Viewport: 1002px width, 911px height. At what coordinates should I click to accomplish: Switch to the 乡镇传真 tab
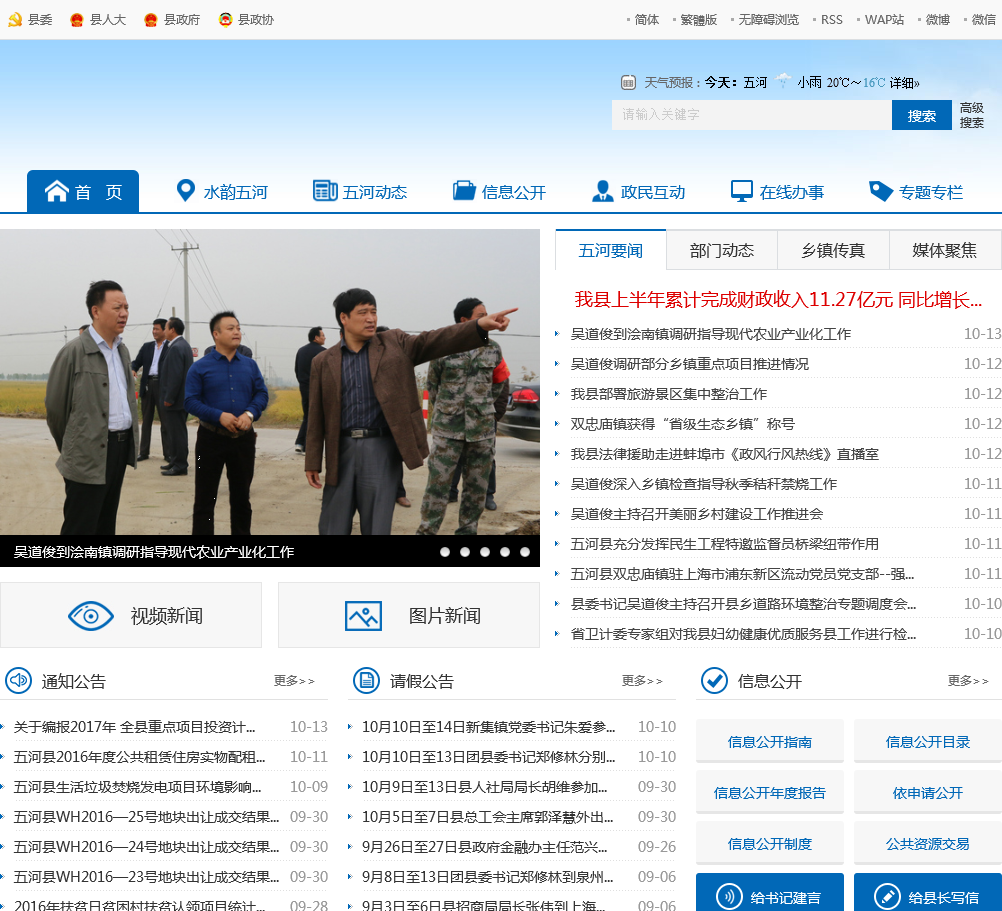click(833, 250)
